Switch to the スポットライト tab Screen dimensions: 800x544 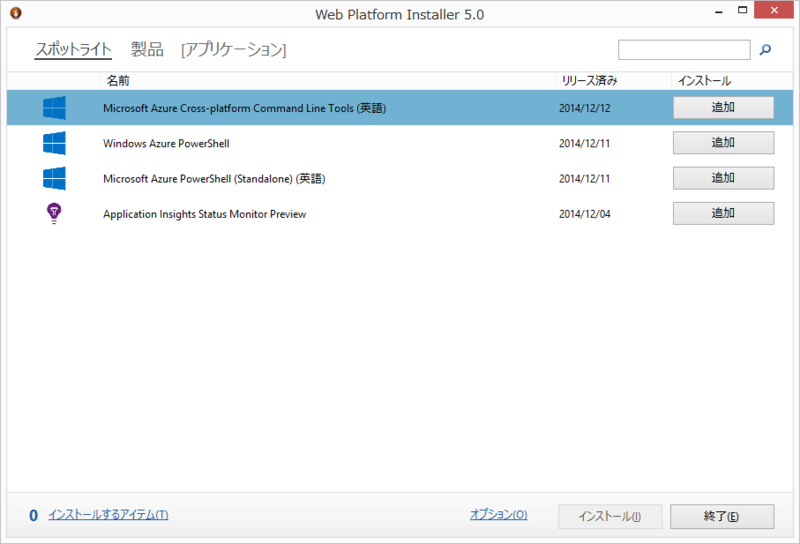coord(73,50)
